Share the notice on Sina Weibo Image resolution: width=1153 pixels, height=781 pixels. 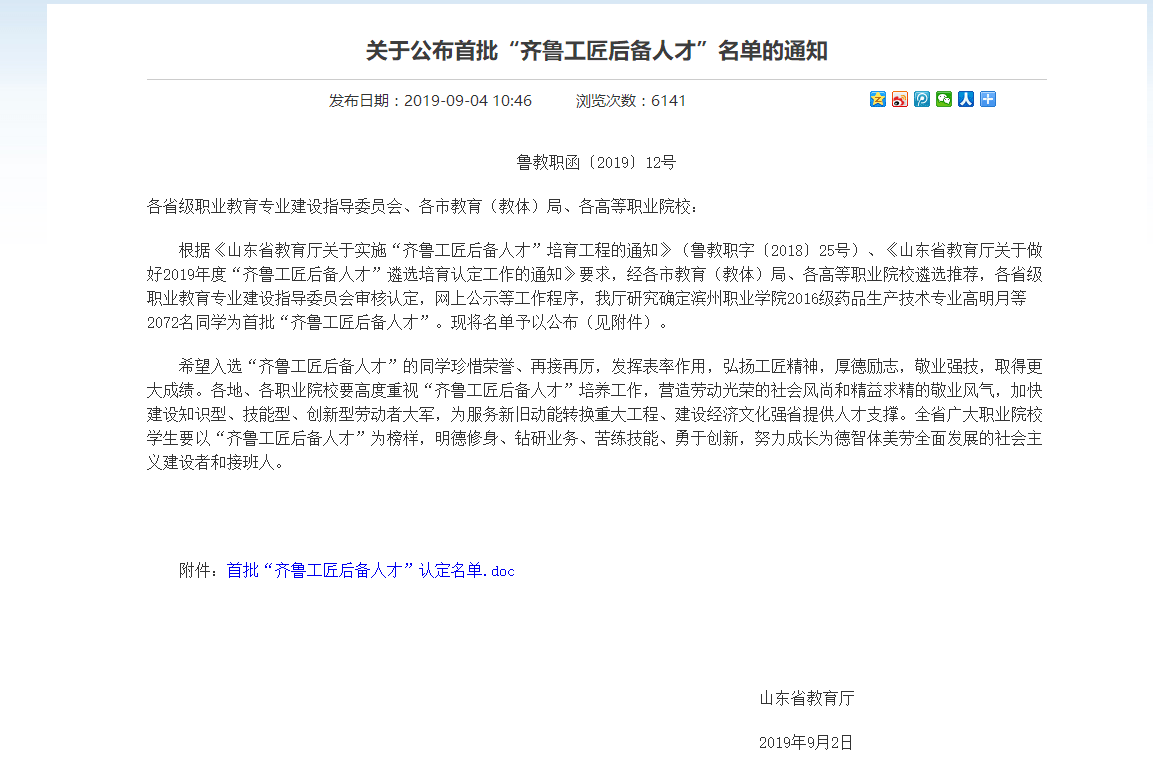point(899,99)
